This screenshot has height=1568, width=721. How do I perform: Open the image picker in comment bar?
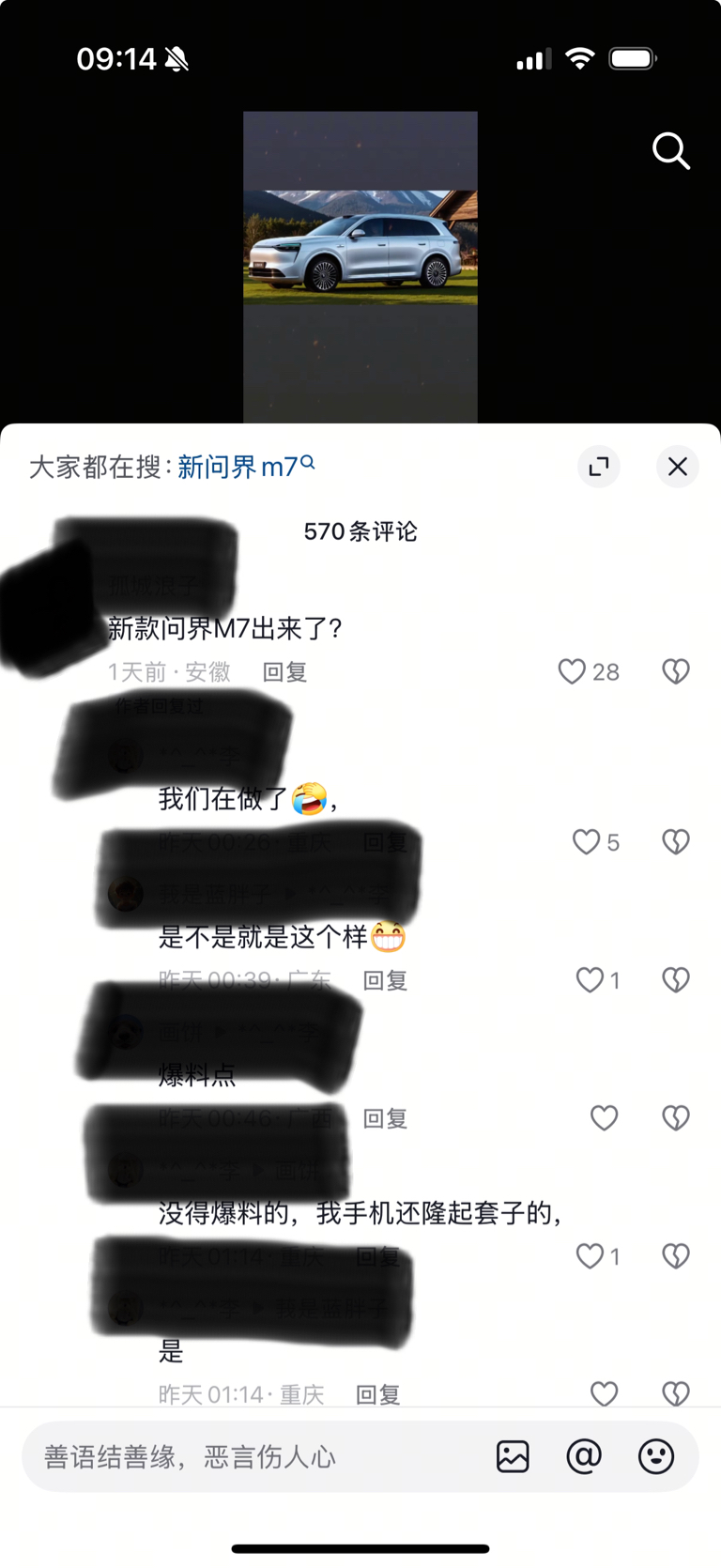[x=513, y=1456]
